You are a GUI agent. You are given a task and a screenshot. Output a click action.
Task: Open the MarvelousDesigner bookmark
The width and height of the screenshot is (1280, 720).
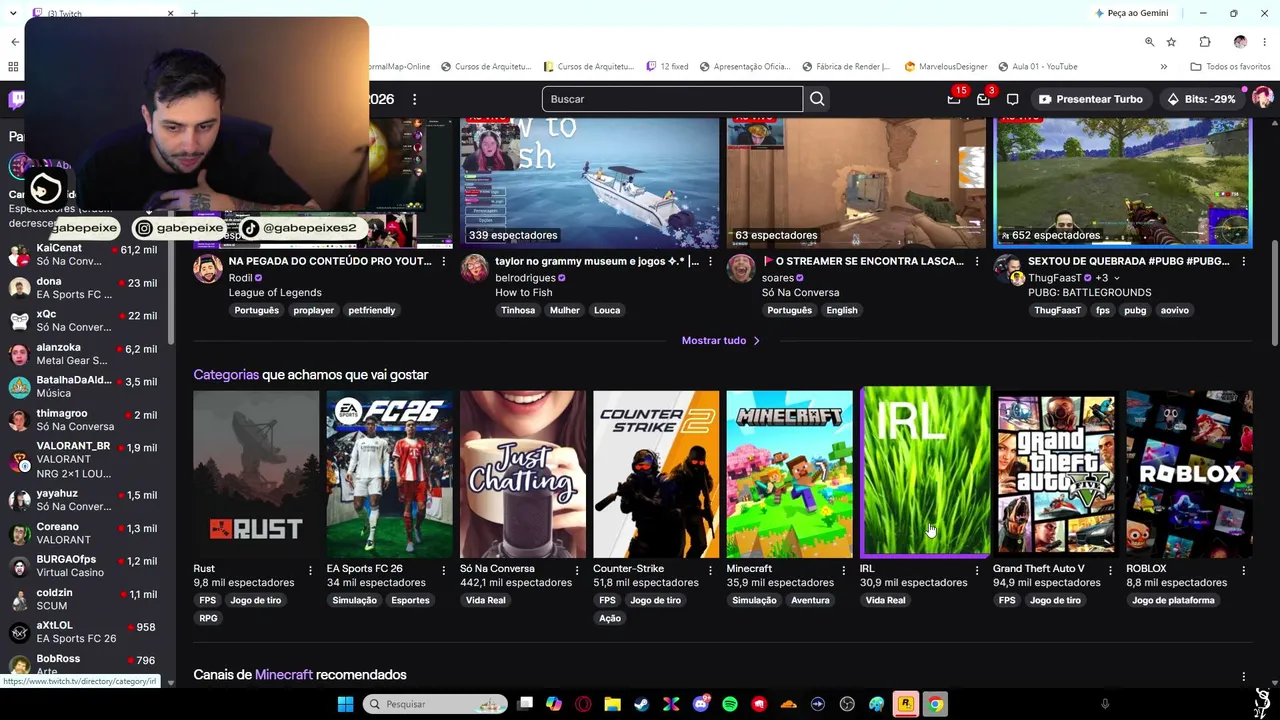pyautogui.click(x=946, y=67)
